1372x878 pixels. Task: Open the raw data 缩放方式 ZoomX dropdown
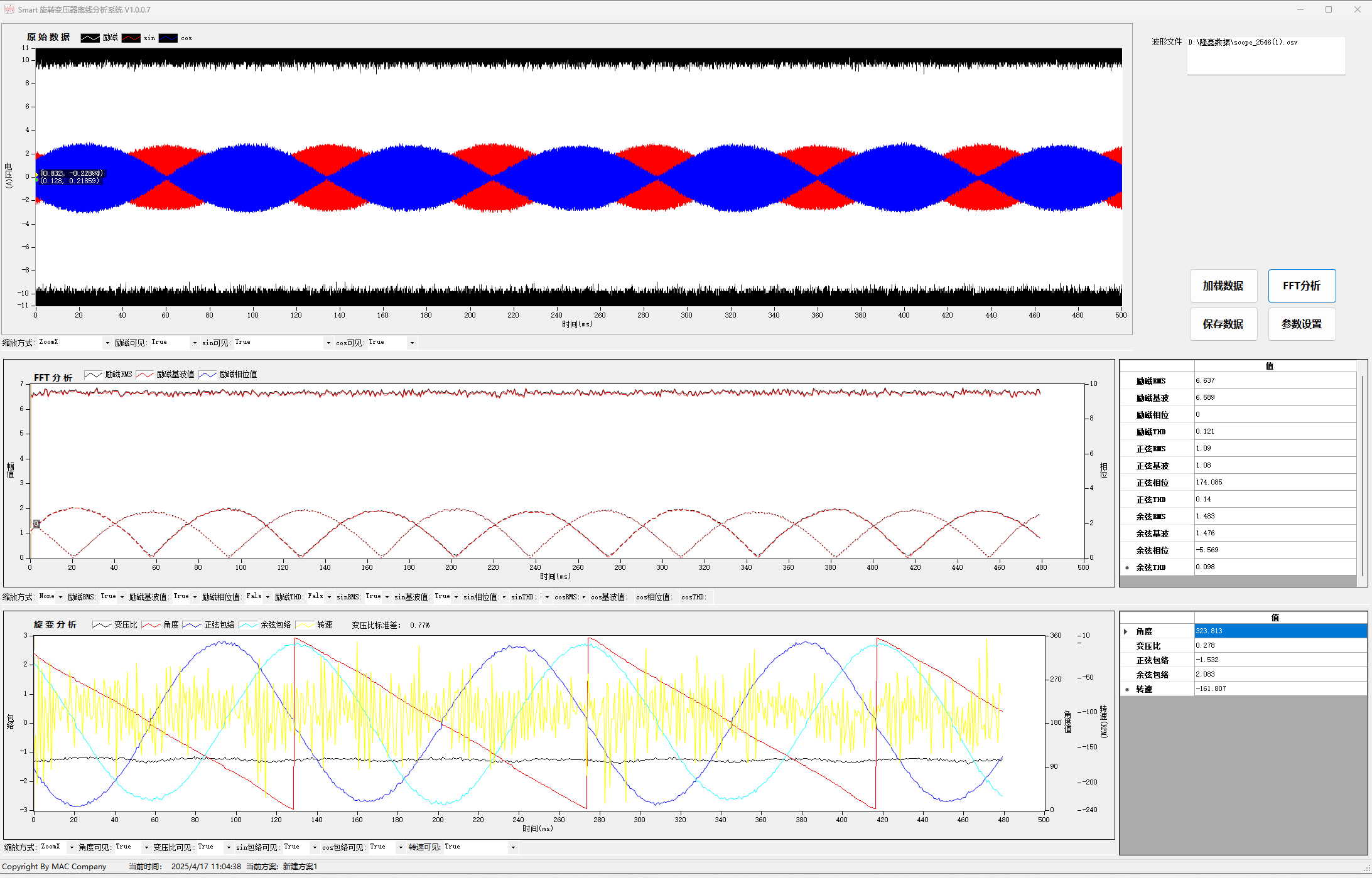107,343
